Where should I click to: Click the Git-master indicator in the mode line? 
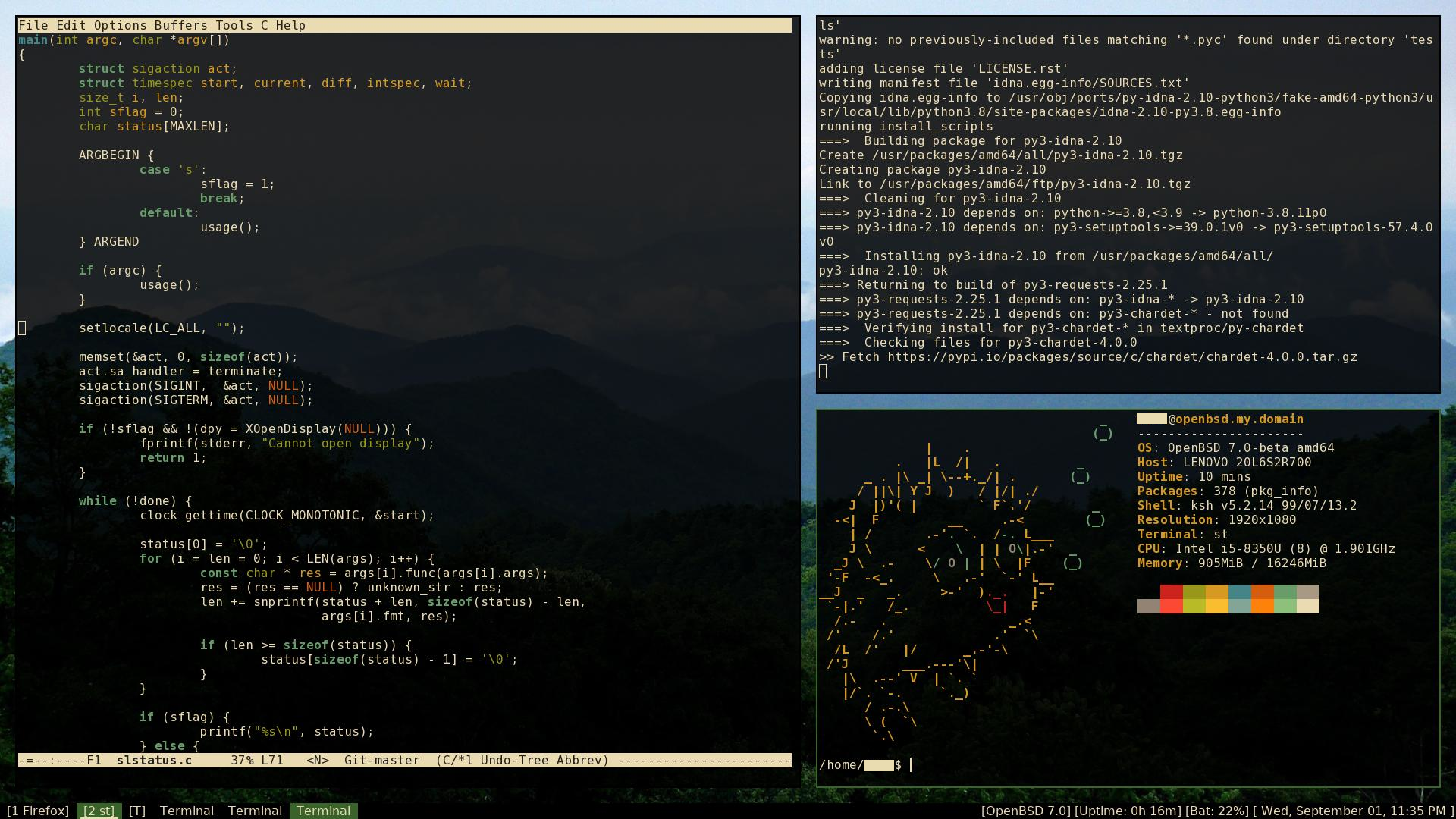pos(382,760)
